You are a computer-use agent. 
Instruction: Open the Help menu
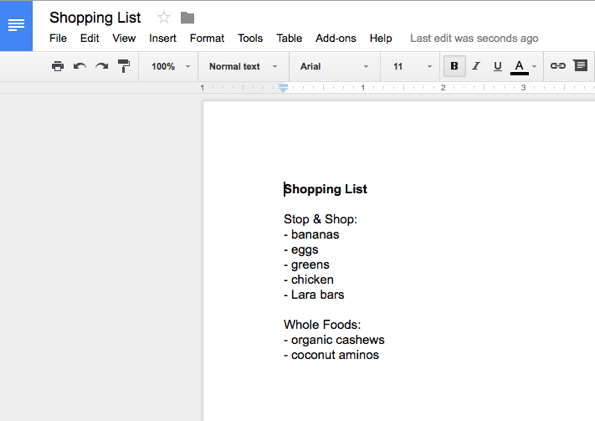[381, 38]
